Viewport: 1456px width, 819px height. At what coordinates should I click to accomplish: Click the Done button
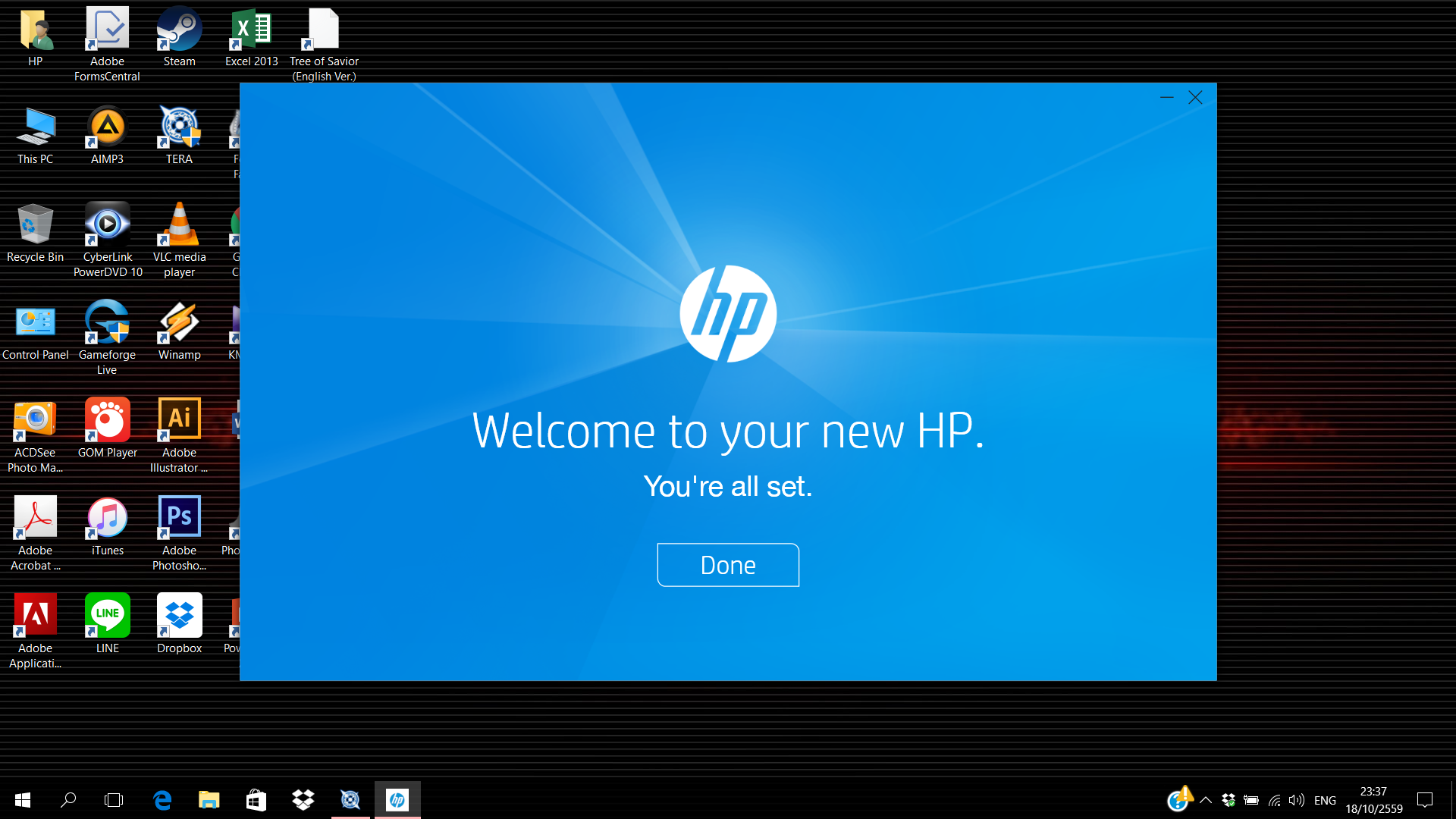click(727, 565)
